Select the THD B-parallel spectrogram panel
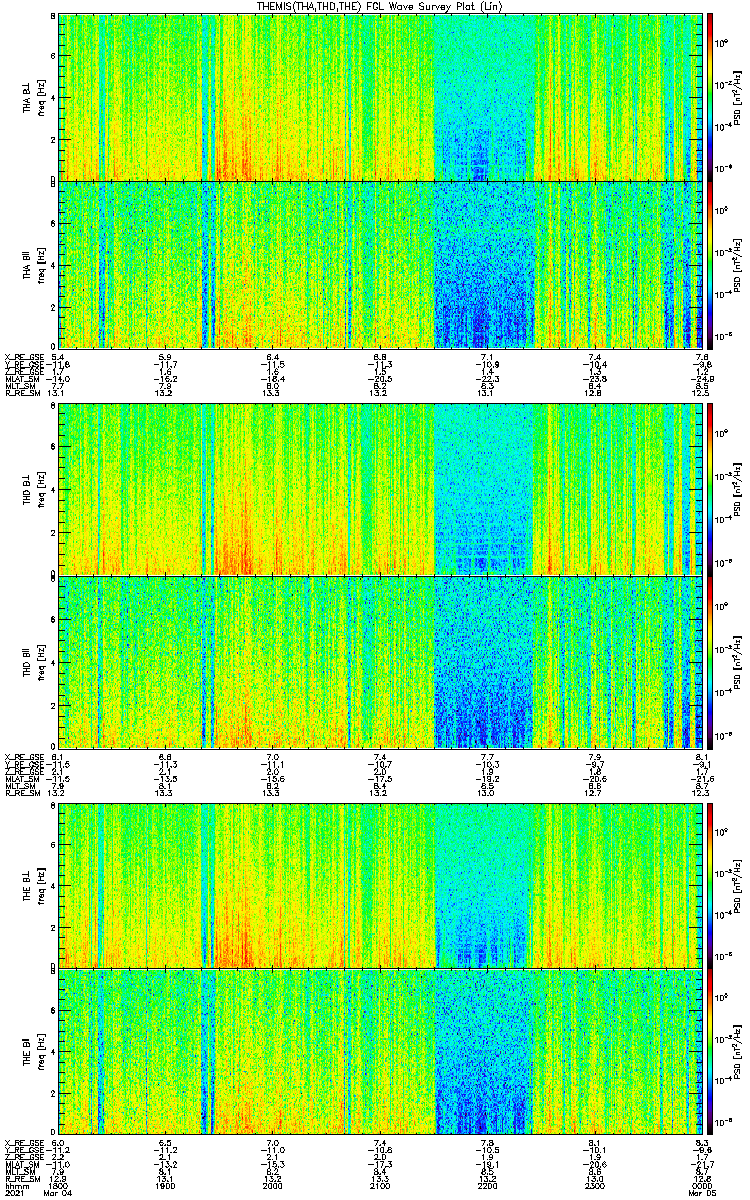The height and width of the screenshot is (1200, 750). click(x=380, y=660)
